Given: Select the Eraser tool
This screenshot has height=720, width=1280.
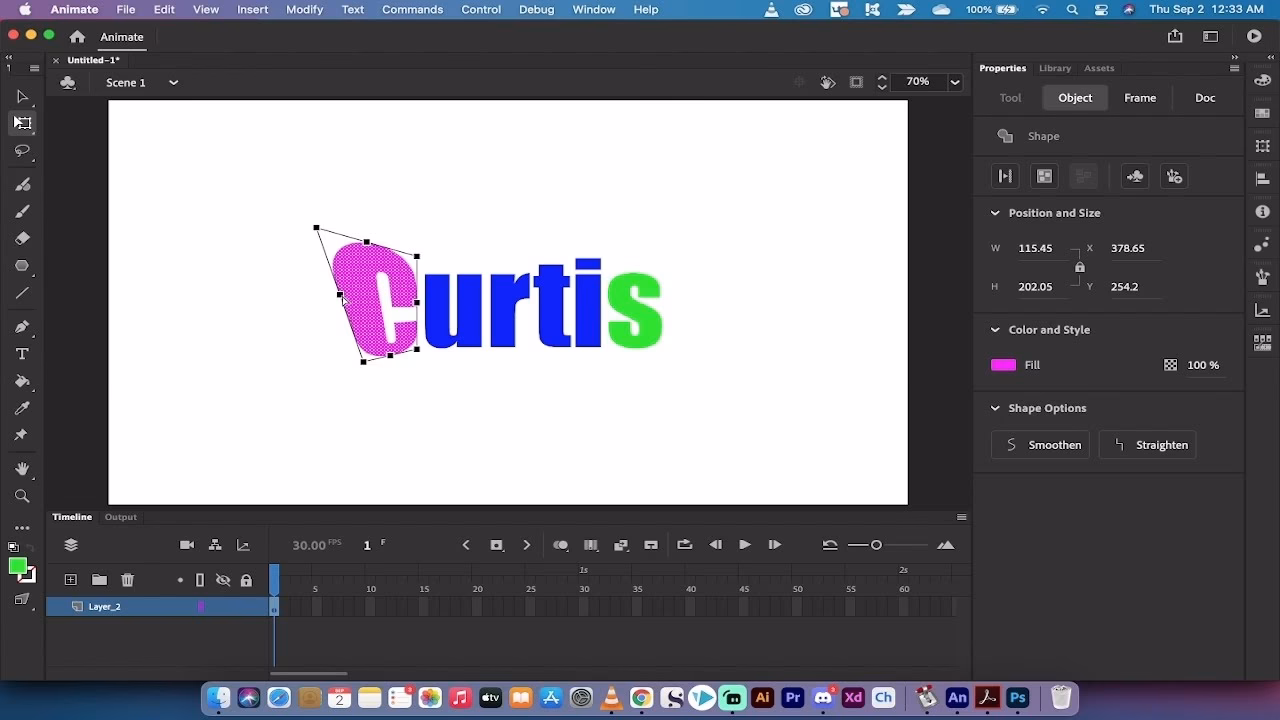Looking at the screenshot, I should click(x=22, y=239).
